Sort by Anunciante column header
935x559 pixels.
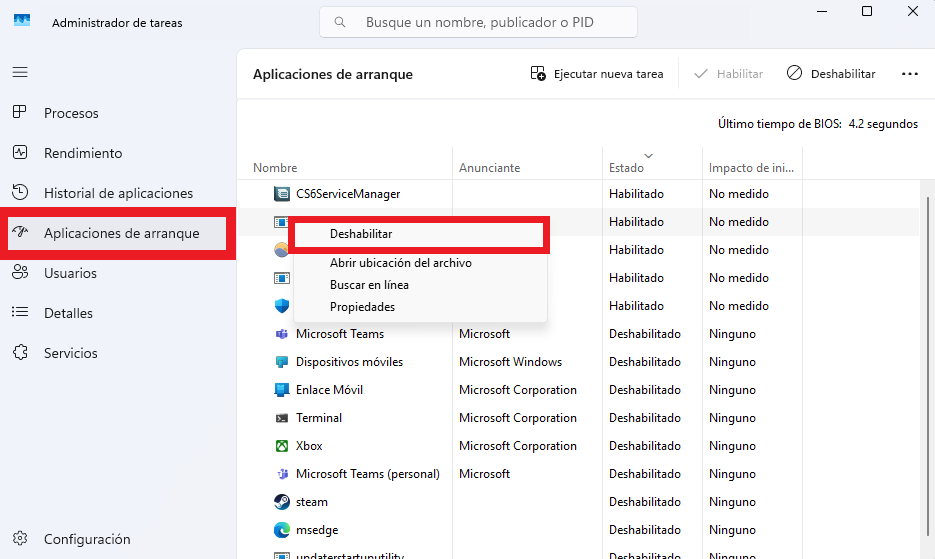coord(489,168)
